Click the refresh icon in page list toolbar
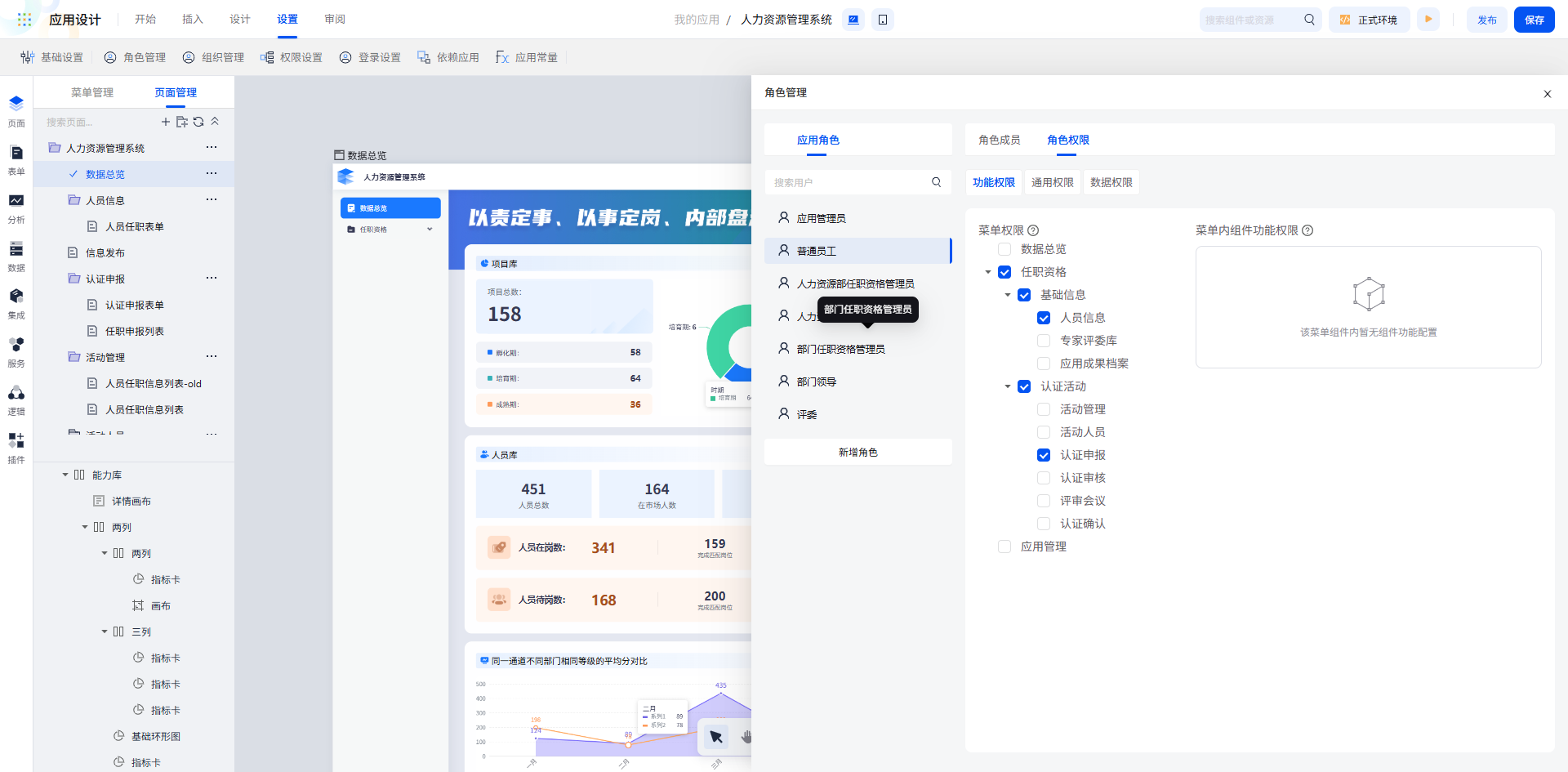 pos(198,122)
